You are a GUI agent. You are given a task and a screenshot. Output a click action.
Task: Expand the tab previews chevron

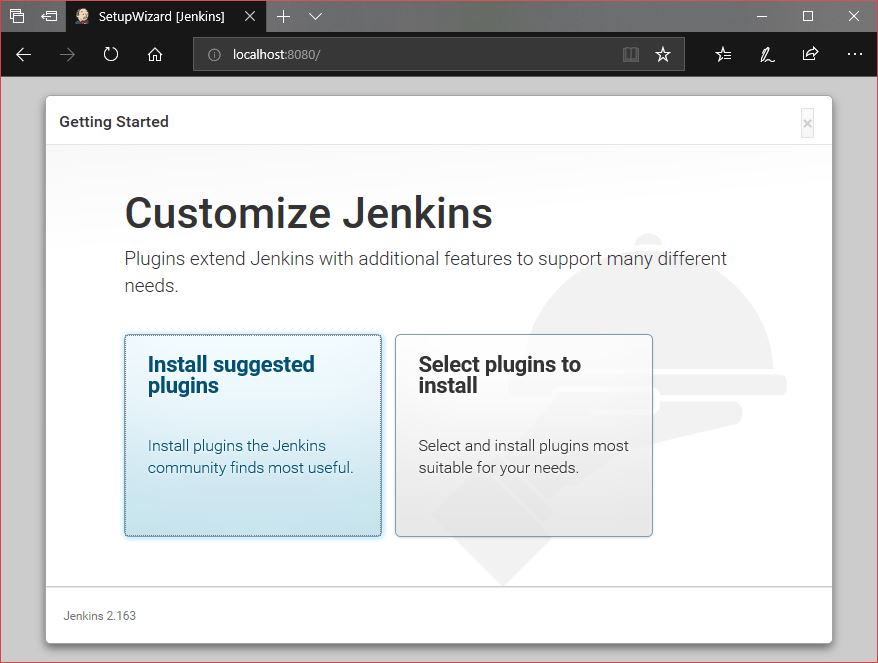315,17
